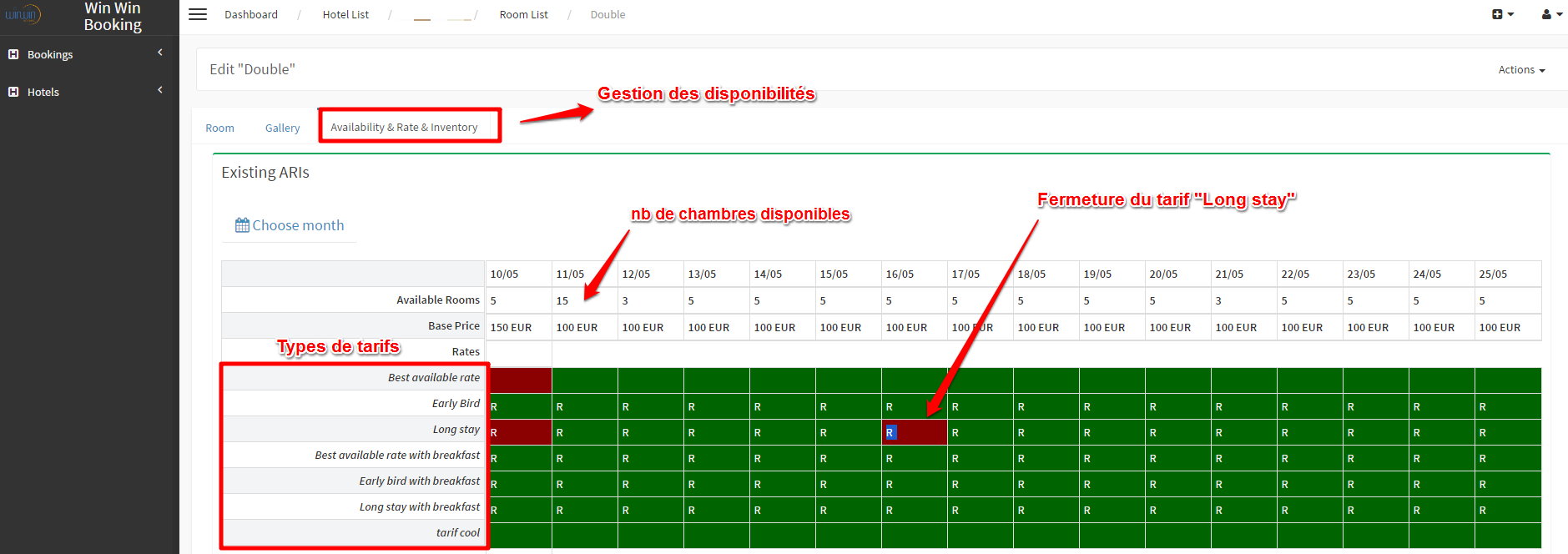Toggle Best available rate cell for 10/05
Screen dimensions: 1568x554
coord(519,380)
